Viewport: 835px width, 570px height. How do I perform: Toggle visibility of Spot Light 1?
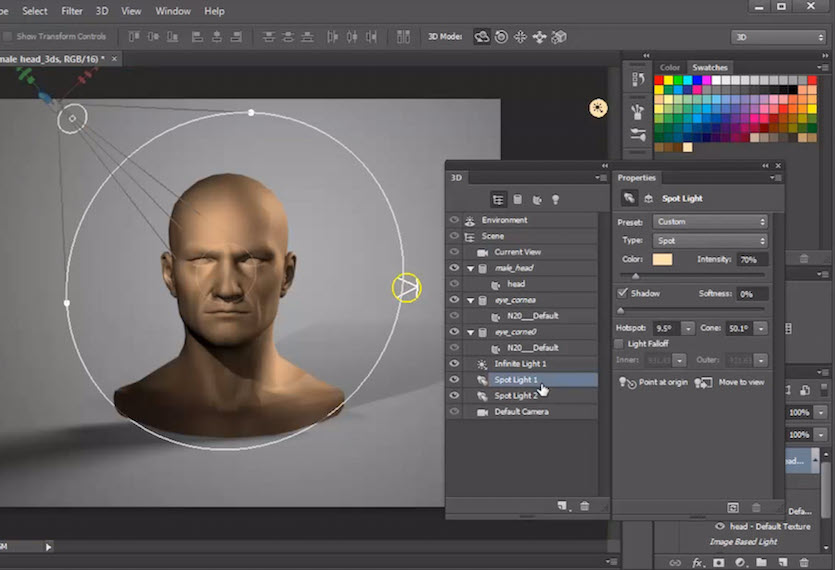click(454, 379)
